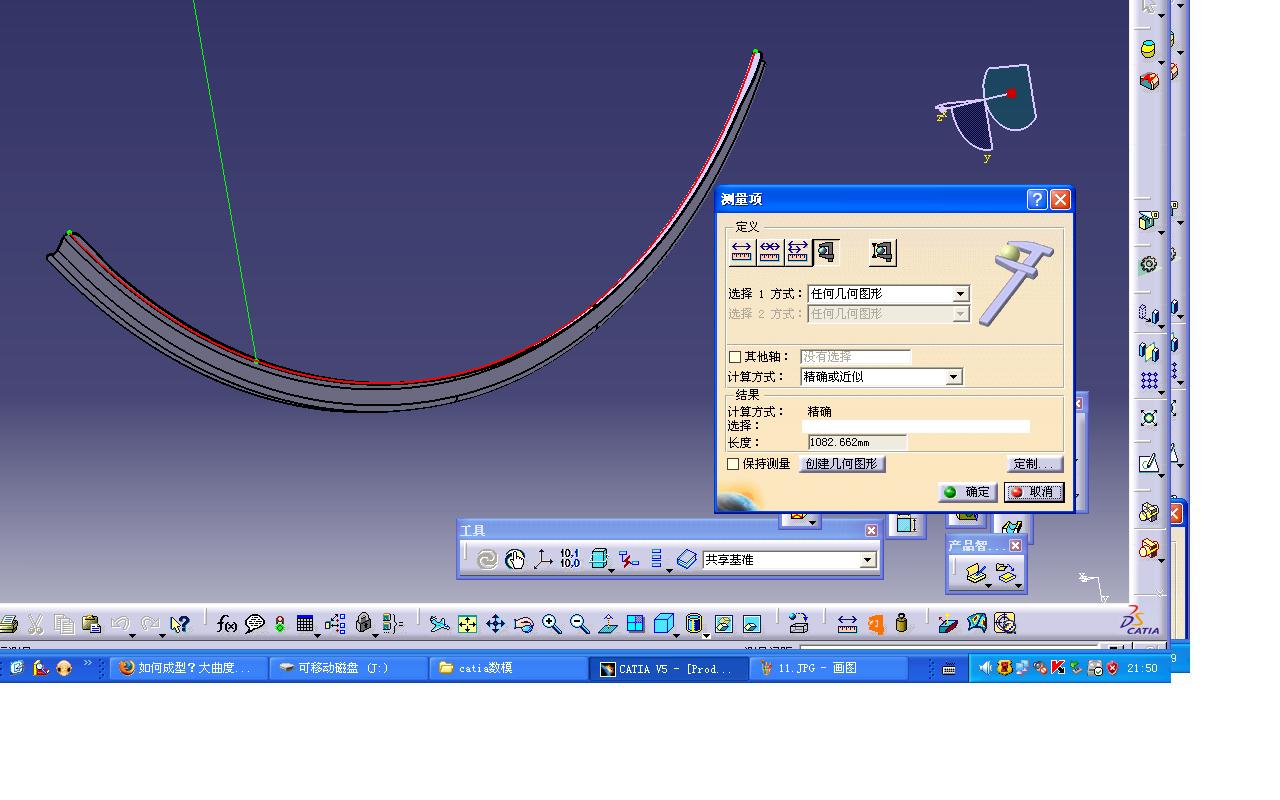Switch to the 11.JPG - 画图 taskbar window
The image size is (1280, 800).
830,668
